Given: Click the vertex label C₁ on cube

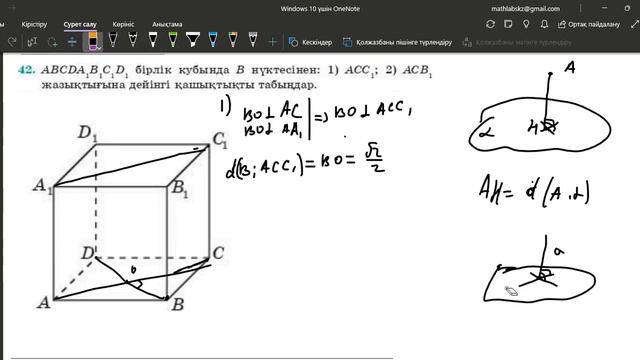Looking at the screenshot, I should point(220,140).
